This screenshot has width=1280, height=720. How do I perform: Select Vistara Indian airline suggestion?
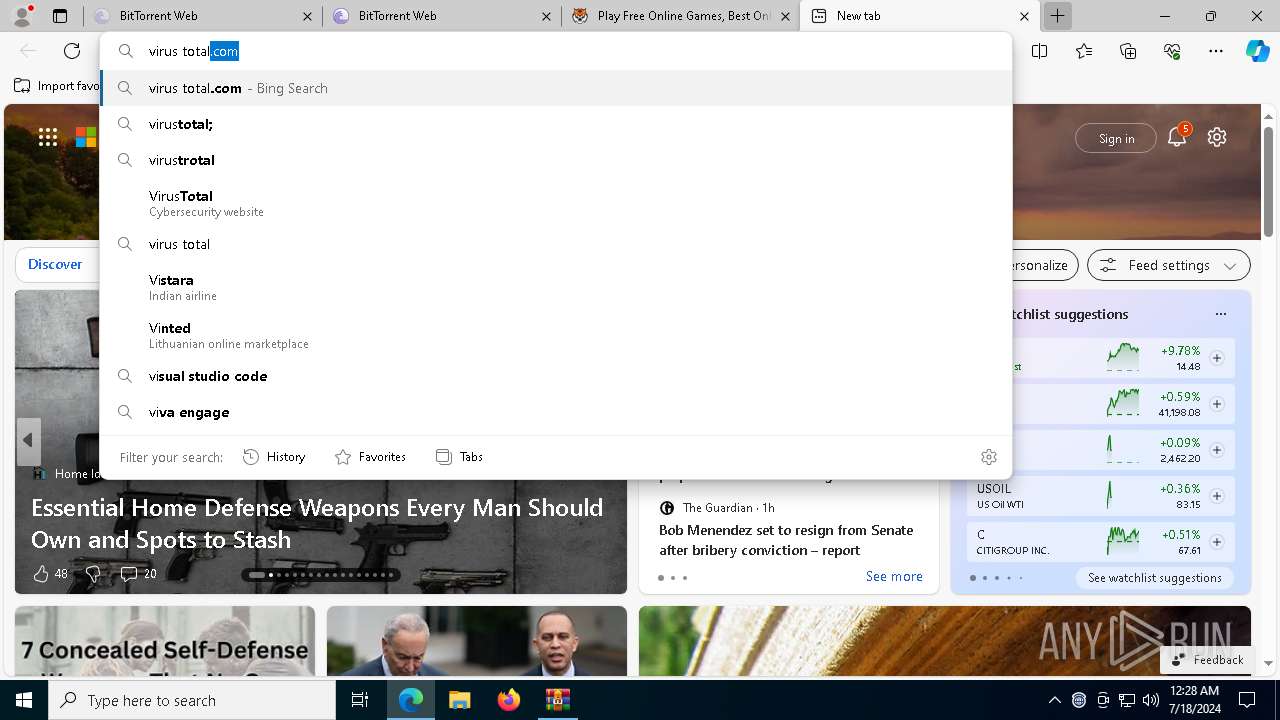pyautogui.click(x=556, y=287)
